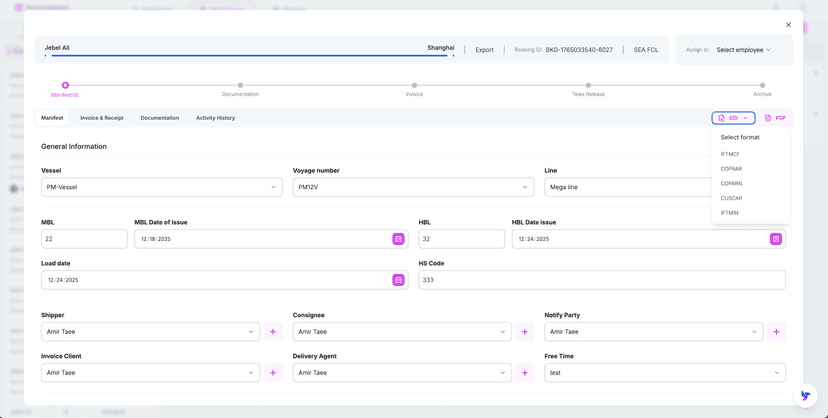Choose IFTMIN format from the list
This screenshot has height=418, width=828.
pyautogui.click(x=730, y=213)
